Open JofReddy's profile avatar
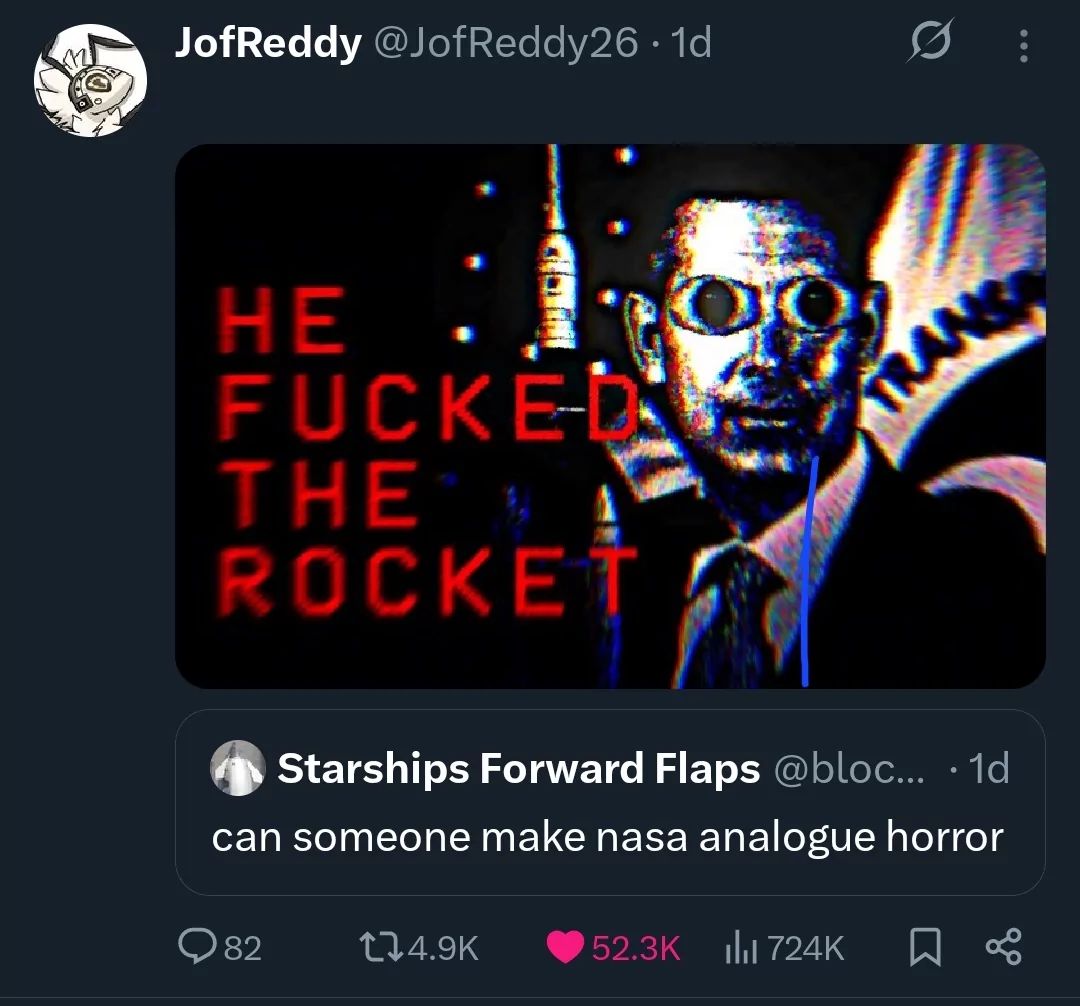 click(x=90, y=80)
